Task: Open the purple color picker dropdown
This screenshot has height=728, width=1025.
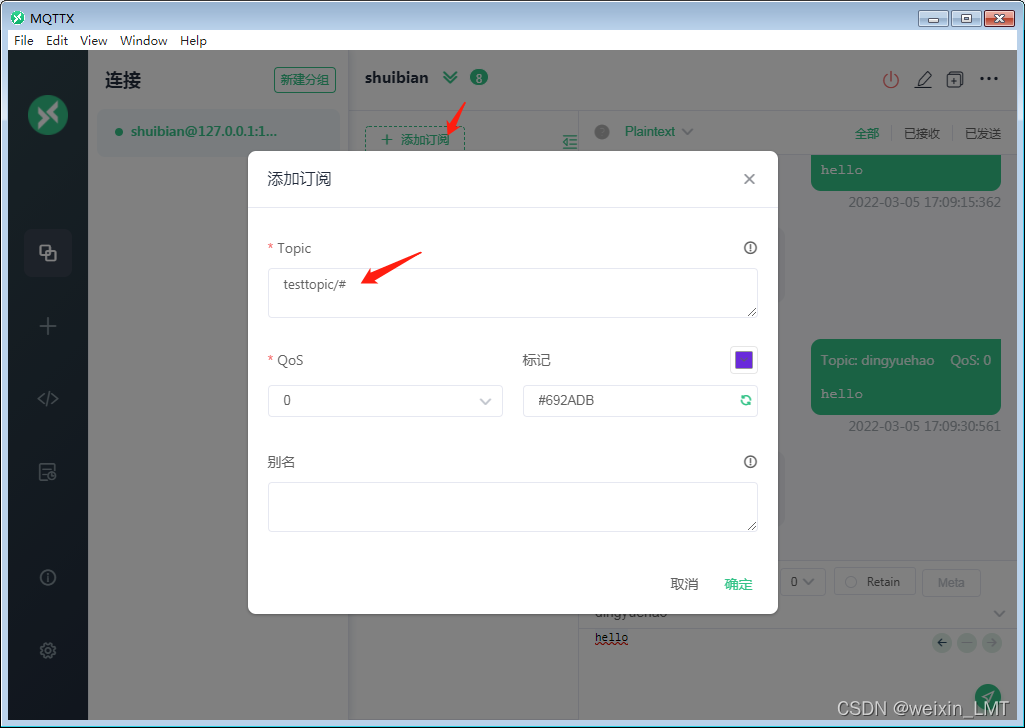Action: pos(744,360)
